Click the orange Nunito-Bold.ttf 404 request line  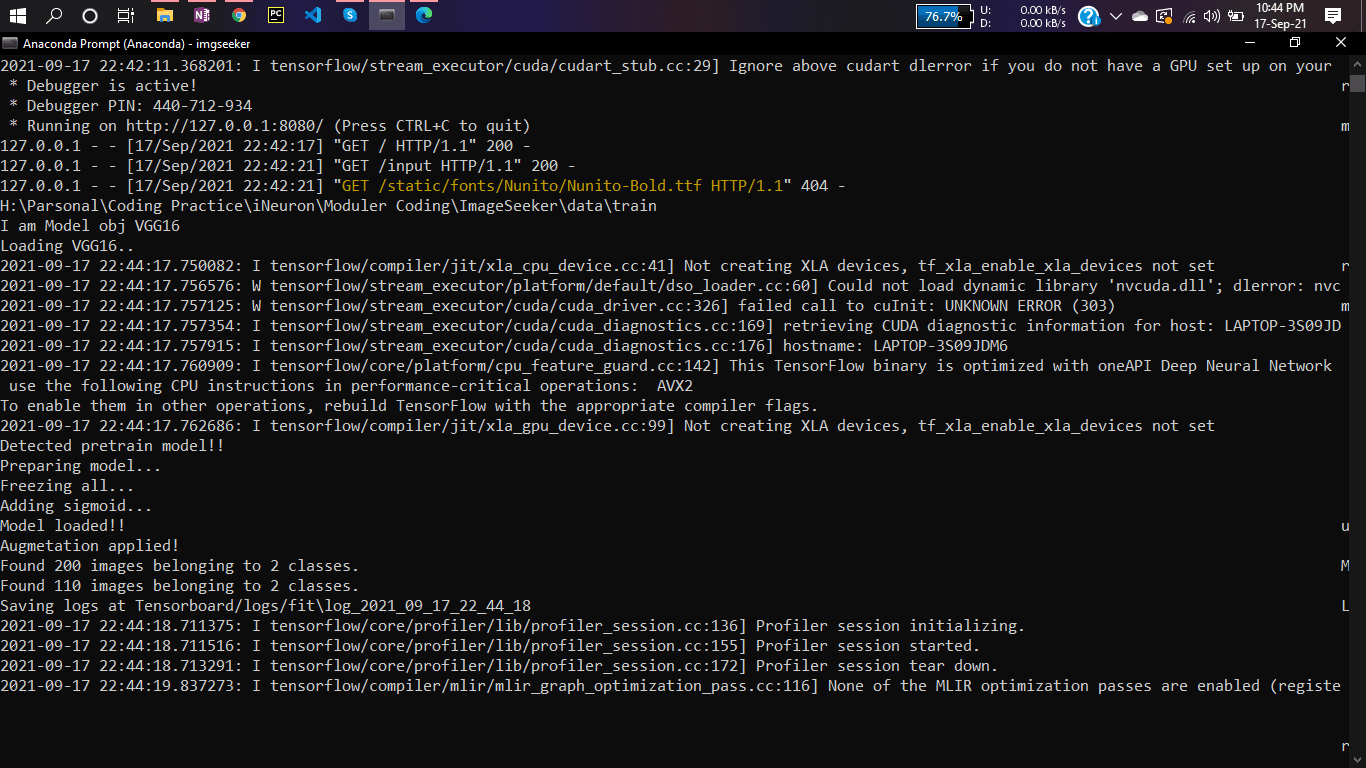pyautogui.click(x=423, y=186)
